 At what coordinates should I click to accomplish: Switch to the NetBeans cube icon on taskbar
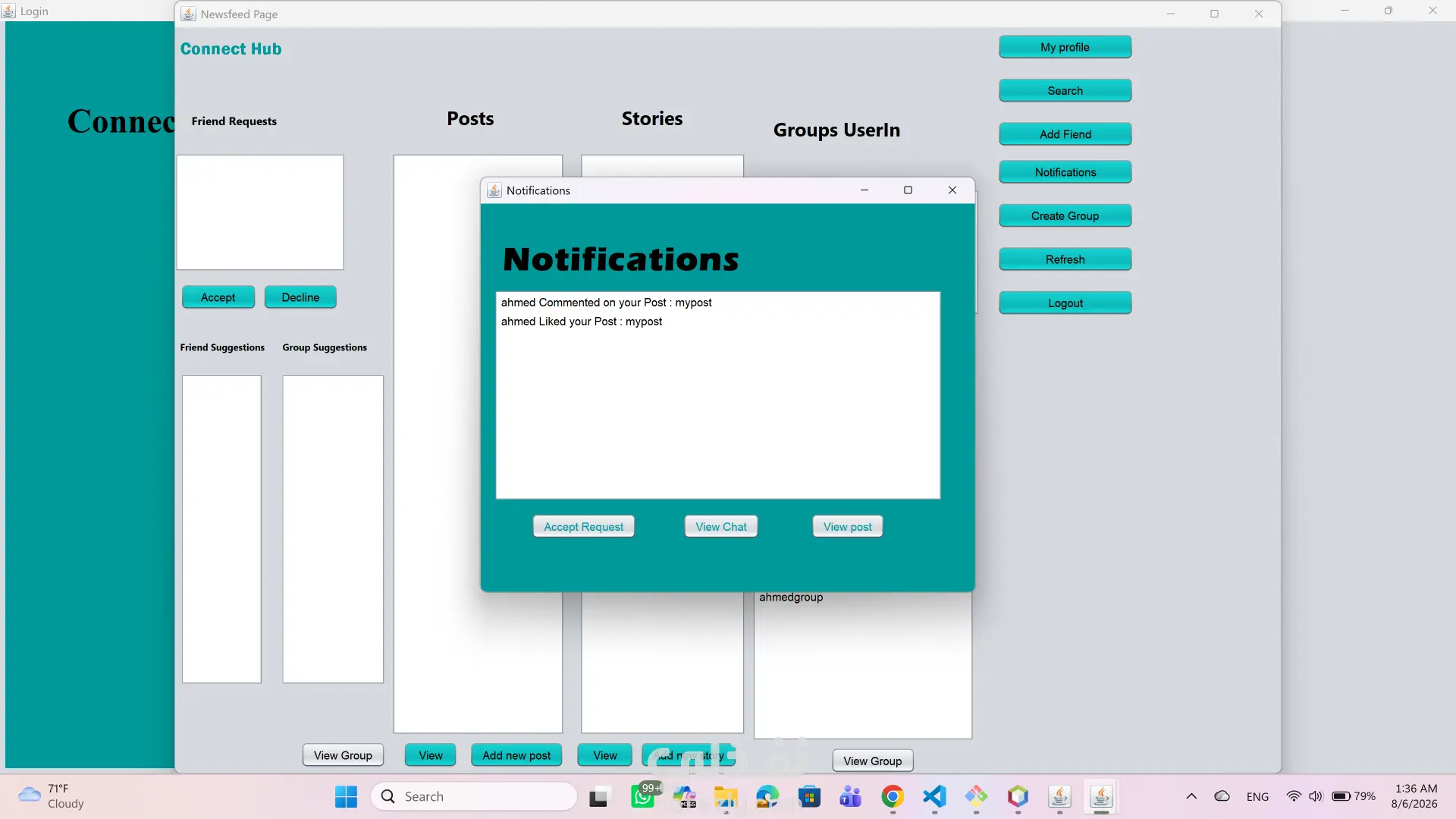pos(1018,797)
